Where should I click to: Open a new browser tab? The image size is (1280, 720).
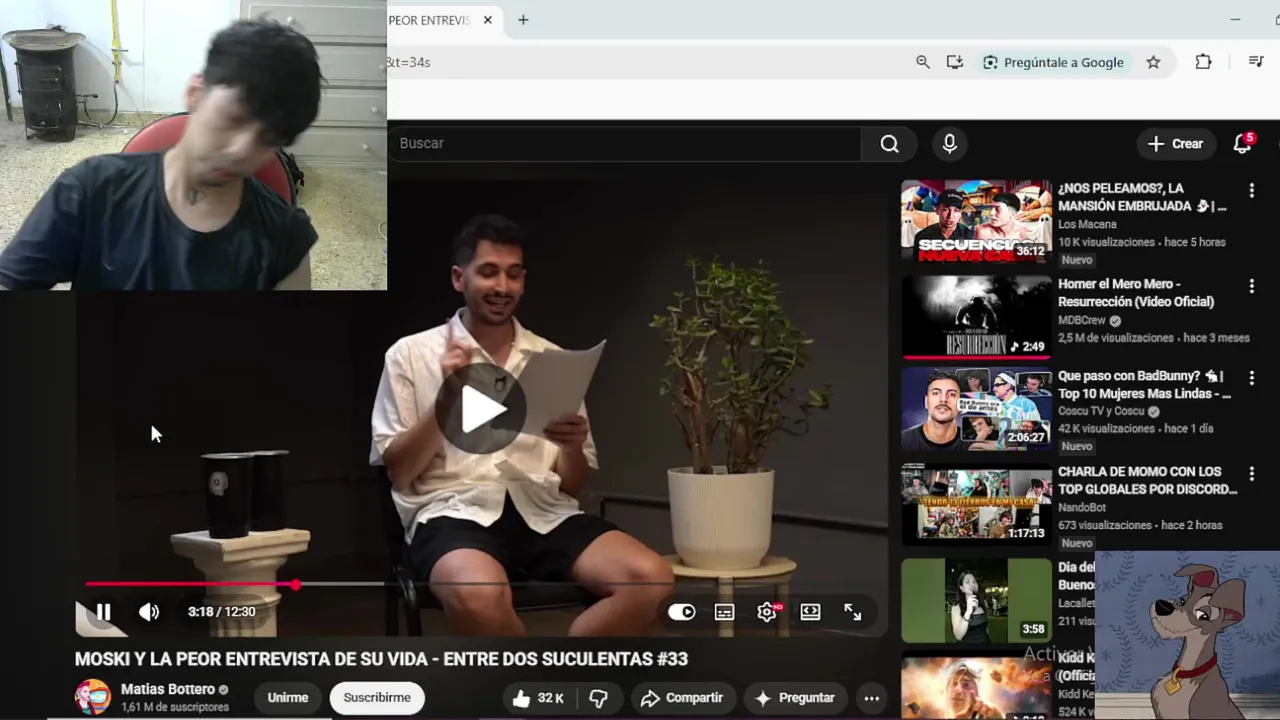523,20
